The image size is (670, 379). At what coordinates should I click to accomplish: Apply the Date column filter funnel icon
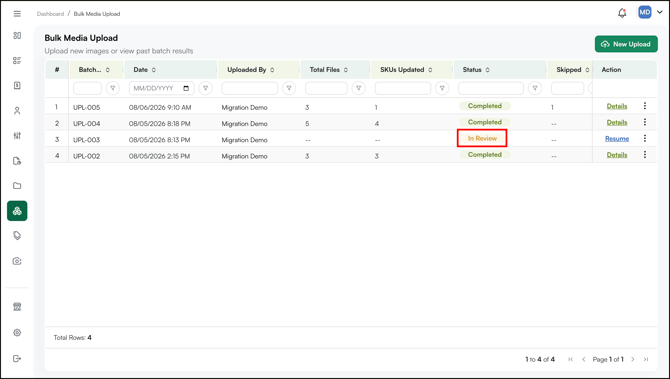point(206,88)
